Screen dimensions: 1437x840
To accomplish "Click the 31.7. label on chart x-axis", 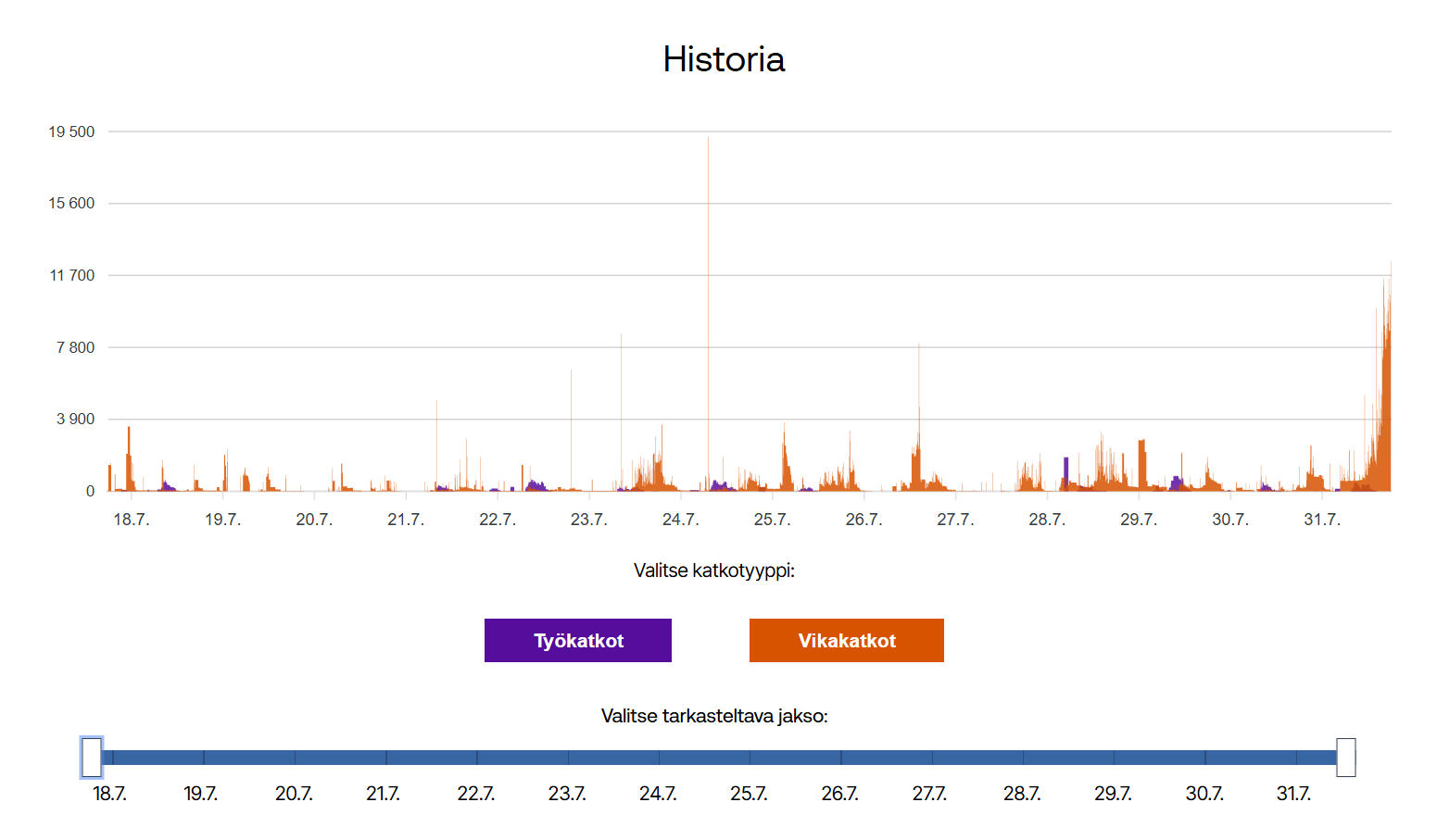I will tap(1321, 520).
